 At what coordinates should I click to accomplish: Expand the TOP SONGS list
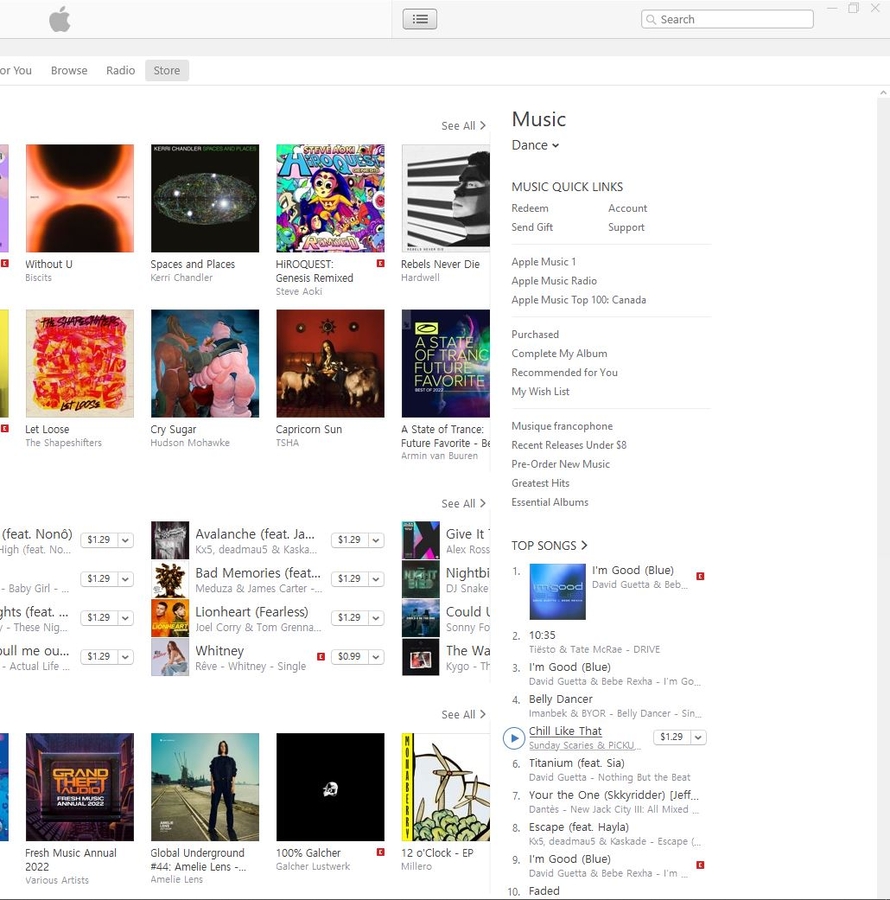(x=549, y=545)
